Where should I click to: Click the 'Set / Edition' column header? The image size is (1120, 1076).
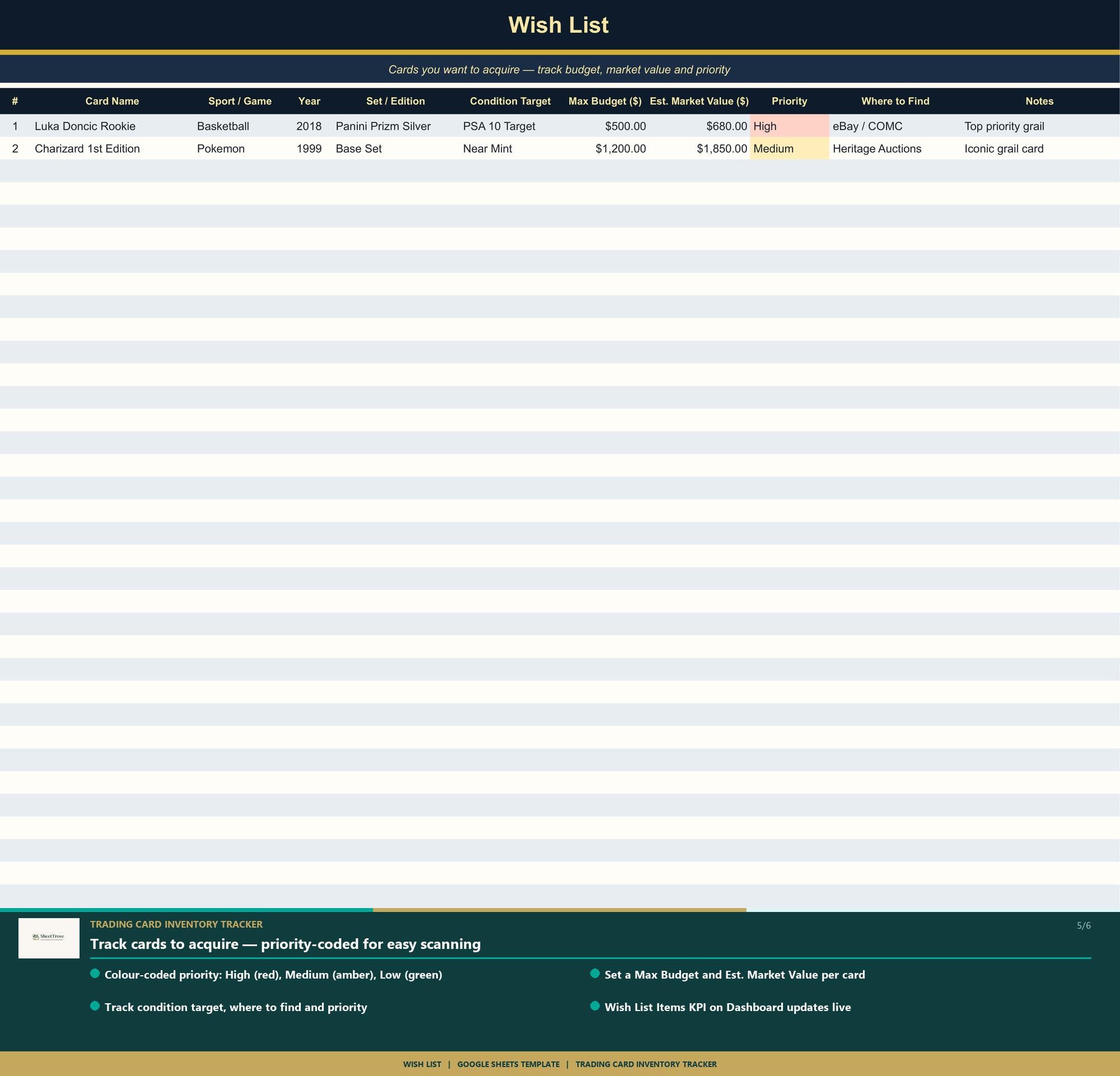(395, 101)
